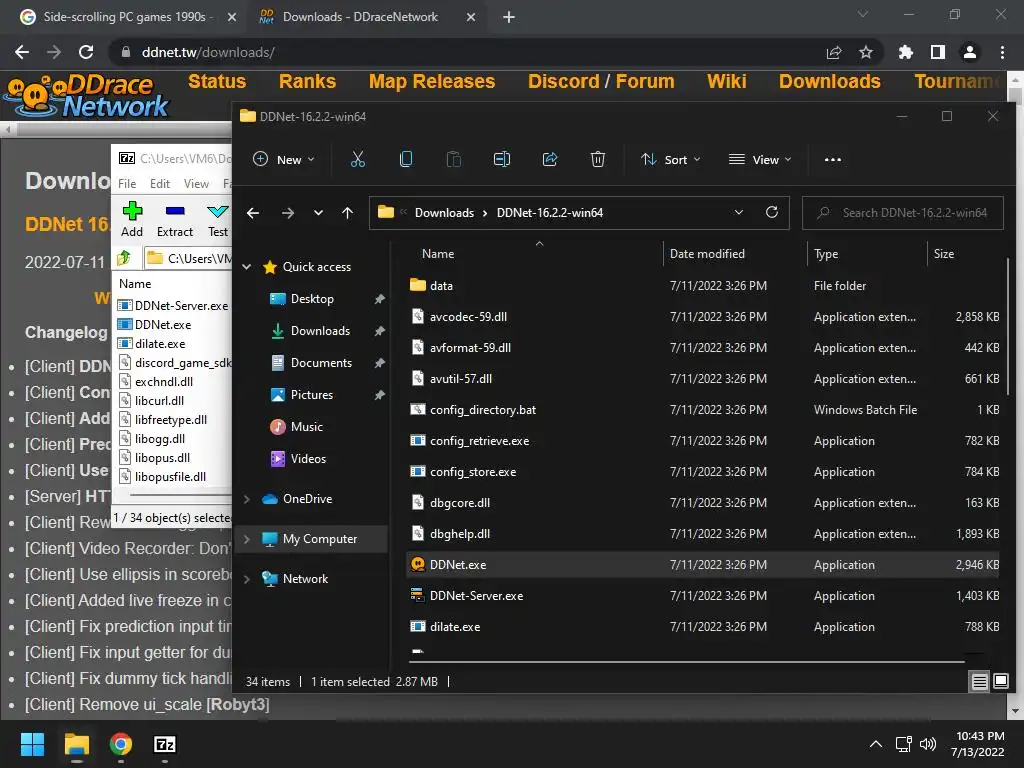Open the New dropdown in Explorer

(283, 159)
